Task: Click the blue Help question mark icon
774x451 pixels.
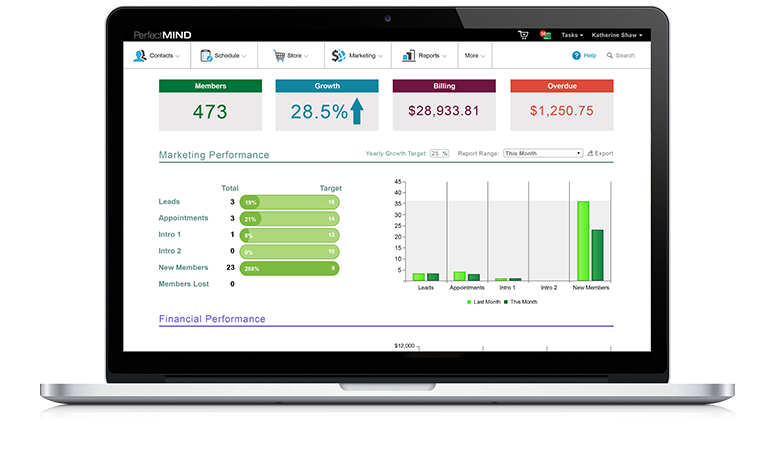Action: click(576, 56)
